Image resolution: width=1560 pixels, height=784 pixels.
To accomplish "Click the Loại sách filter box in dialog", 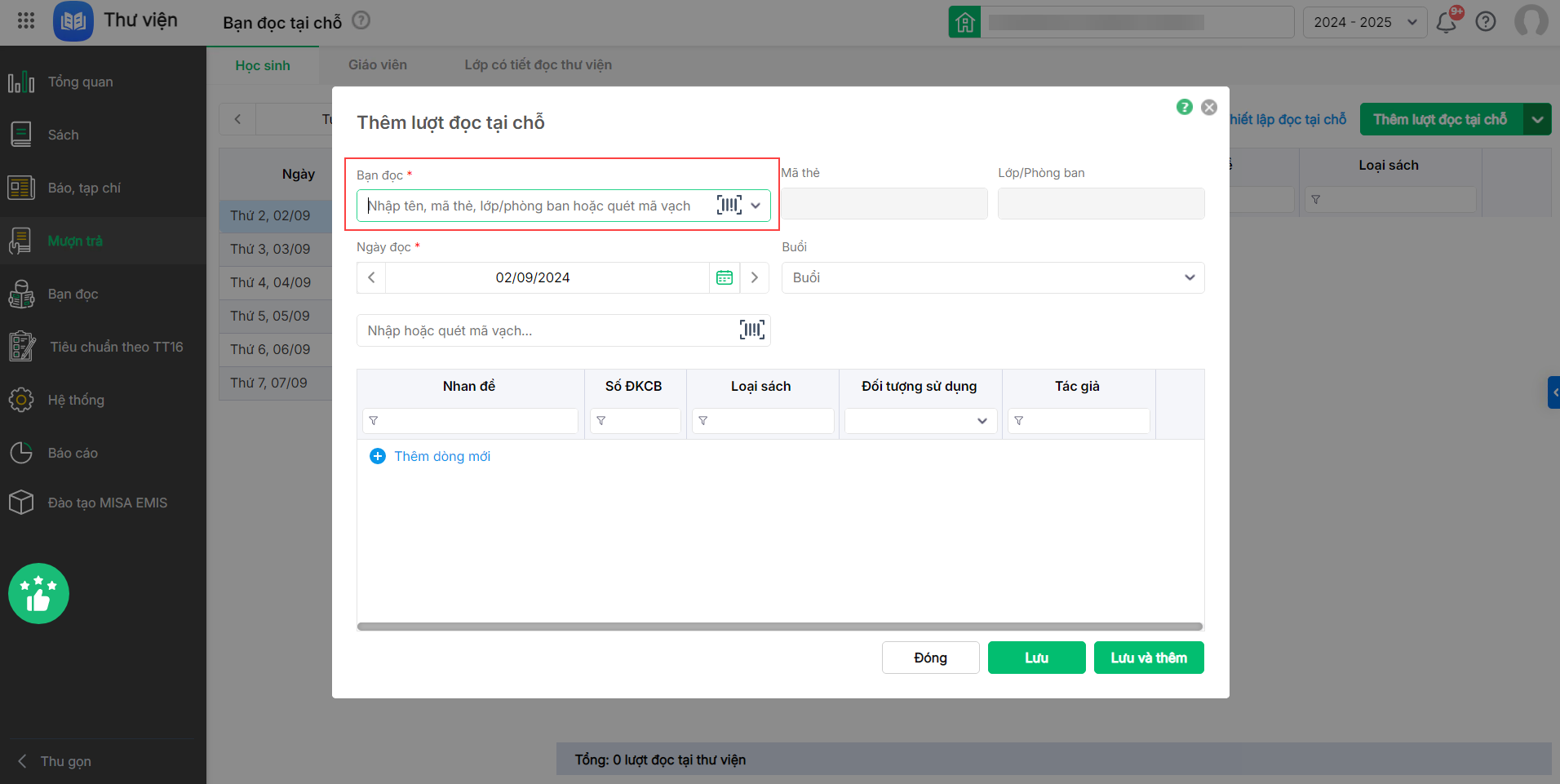I will click(x=763, y=421).
